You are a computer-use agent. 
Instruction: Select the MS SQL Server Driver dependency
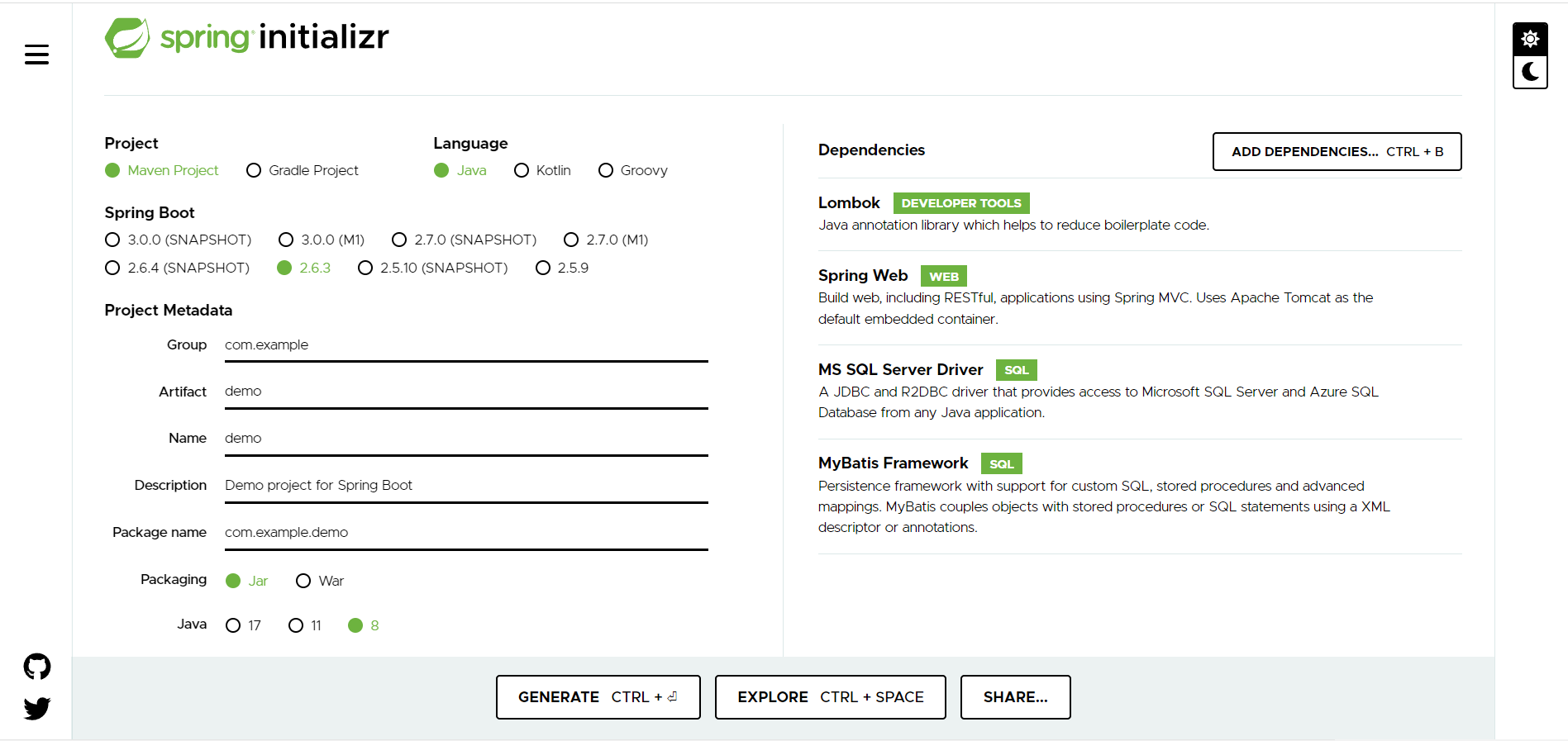[1140, 392]
